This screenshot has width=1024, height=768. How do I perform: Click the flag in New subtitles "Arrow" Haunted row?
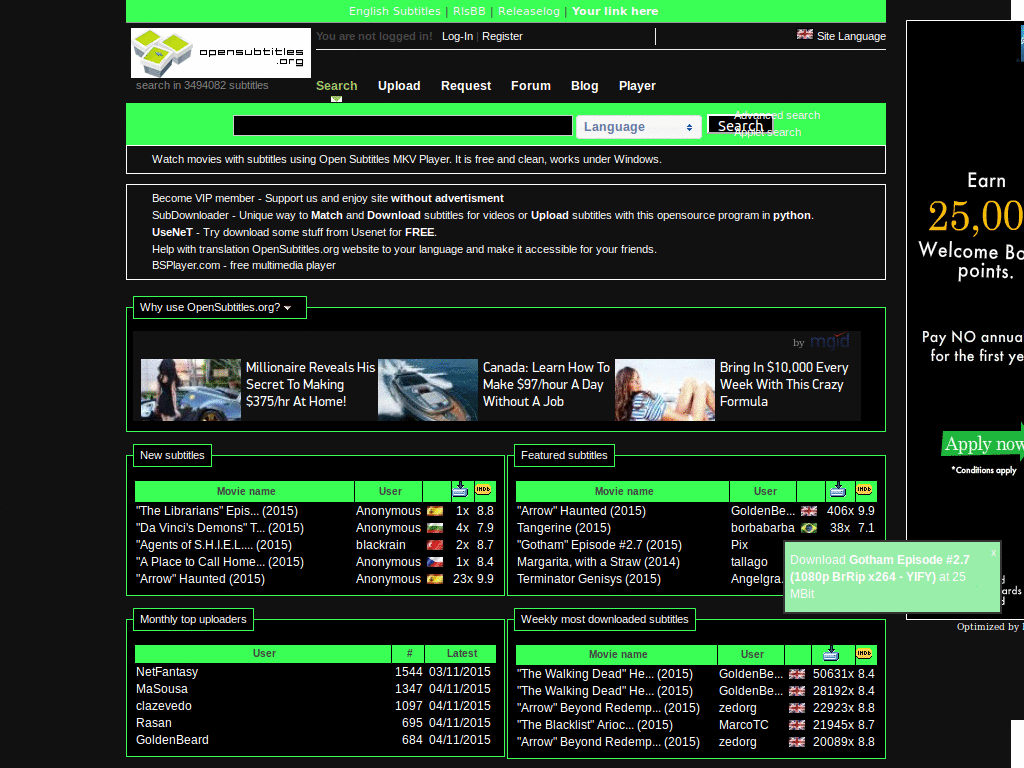coord(435,579)
